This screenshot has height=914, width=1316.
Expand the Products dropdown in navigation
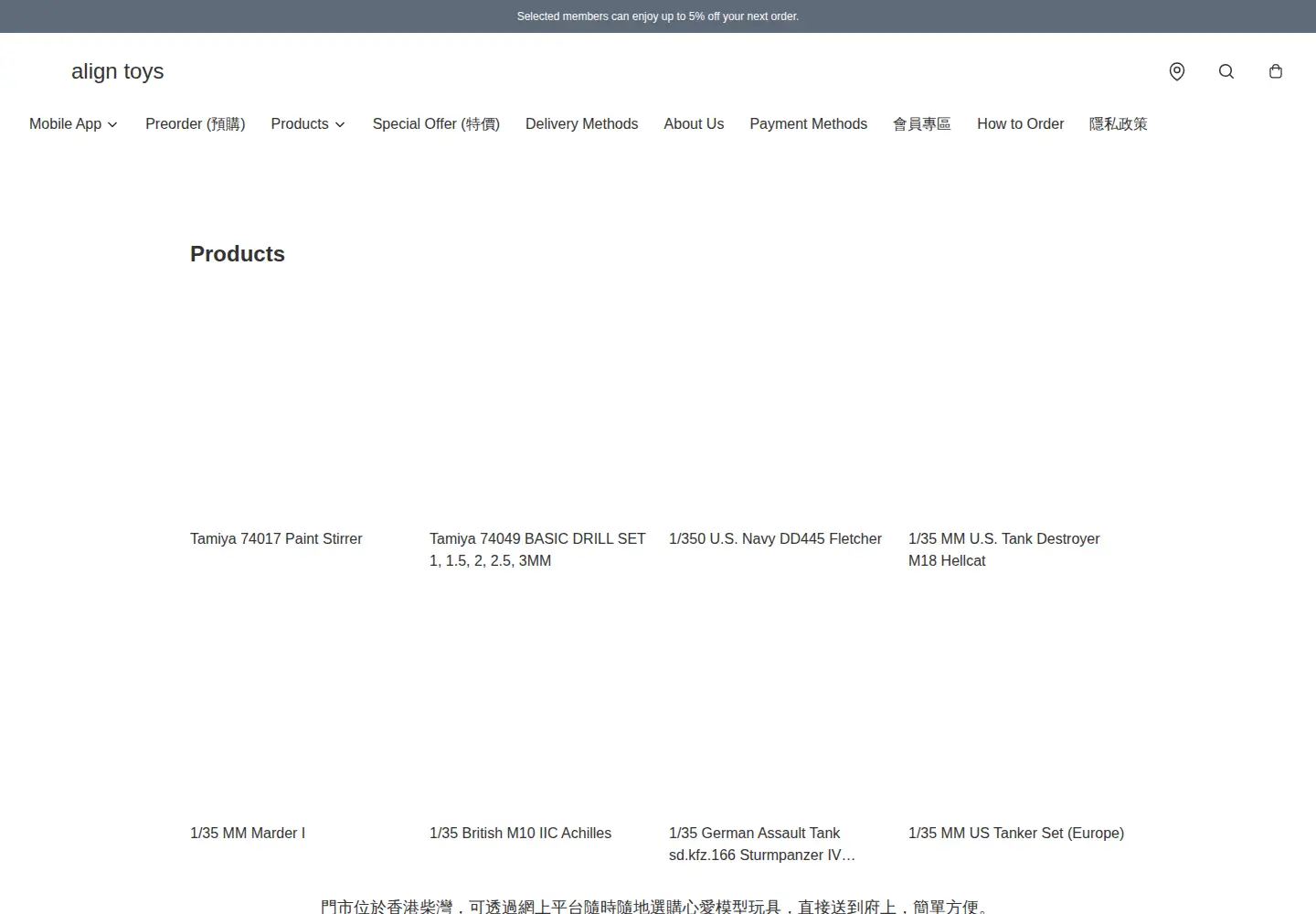308,124
